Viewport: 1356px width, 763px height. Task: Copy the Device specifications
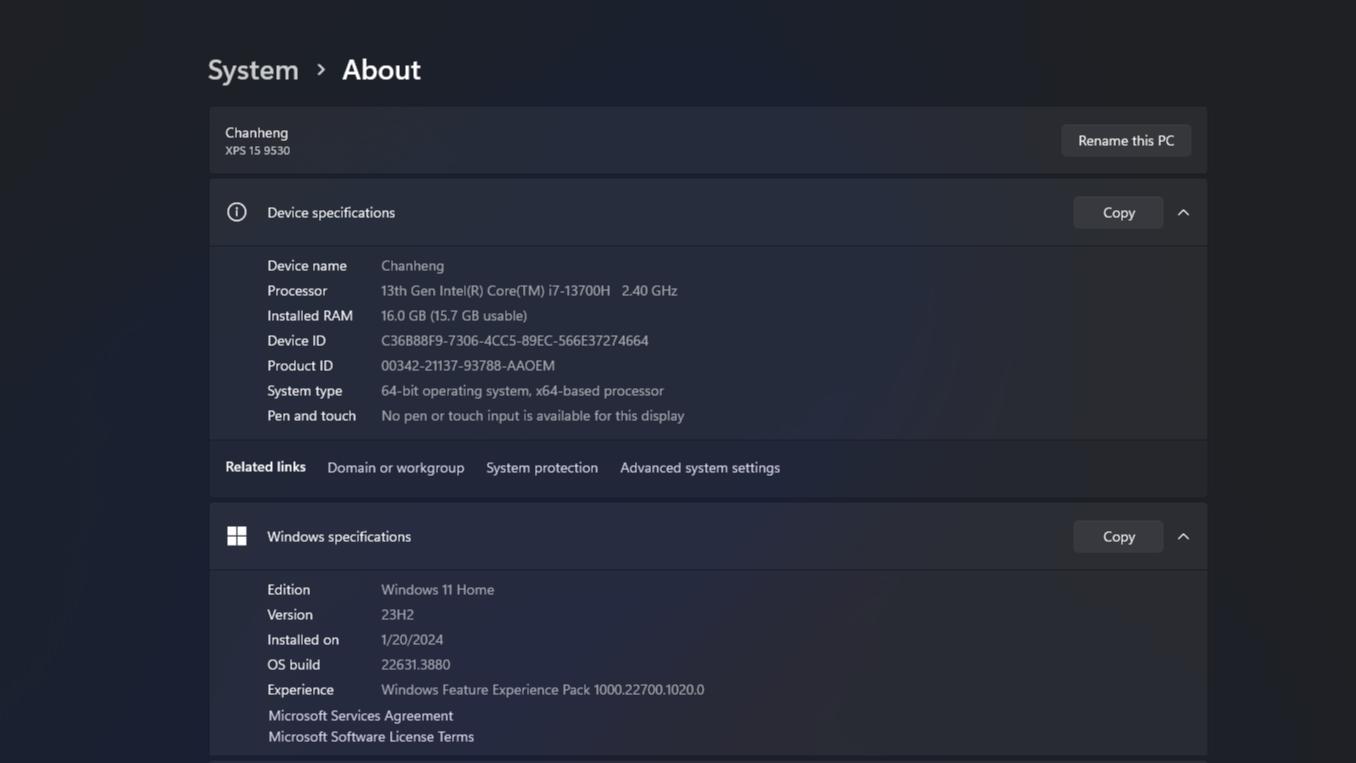pos(1118,212)
